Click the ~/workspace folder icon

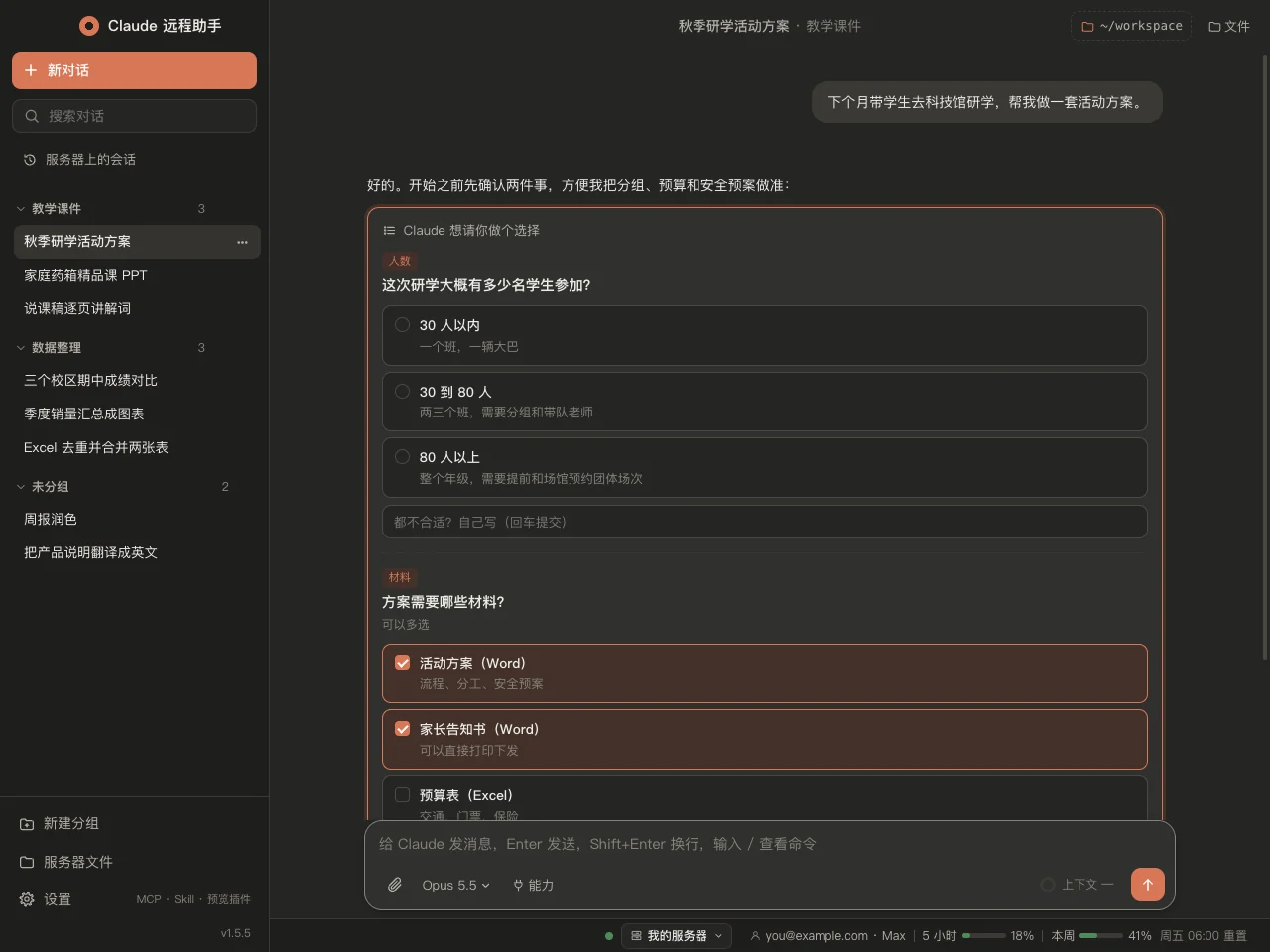1087,27
